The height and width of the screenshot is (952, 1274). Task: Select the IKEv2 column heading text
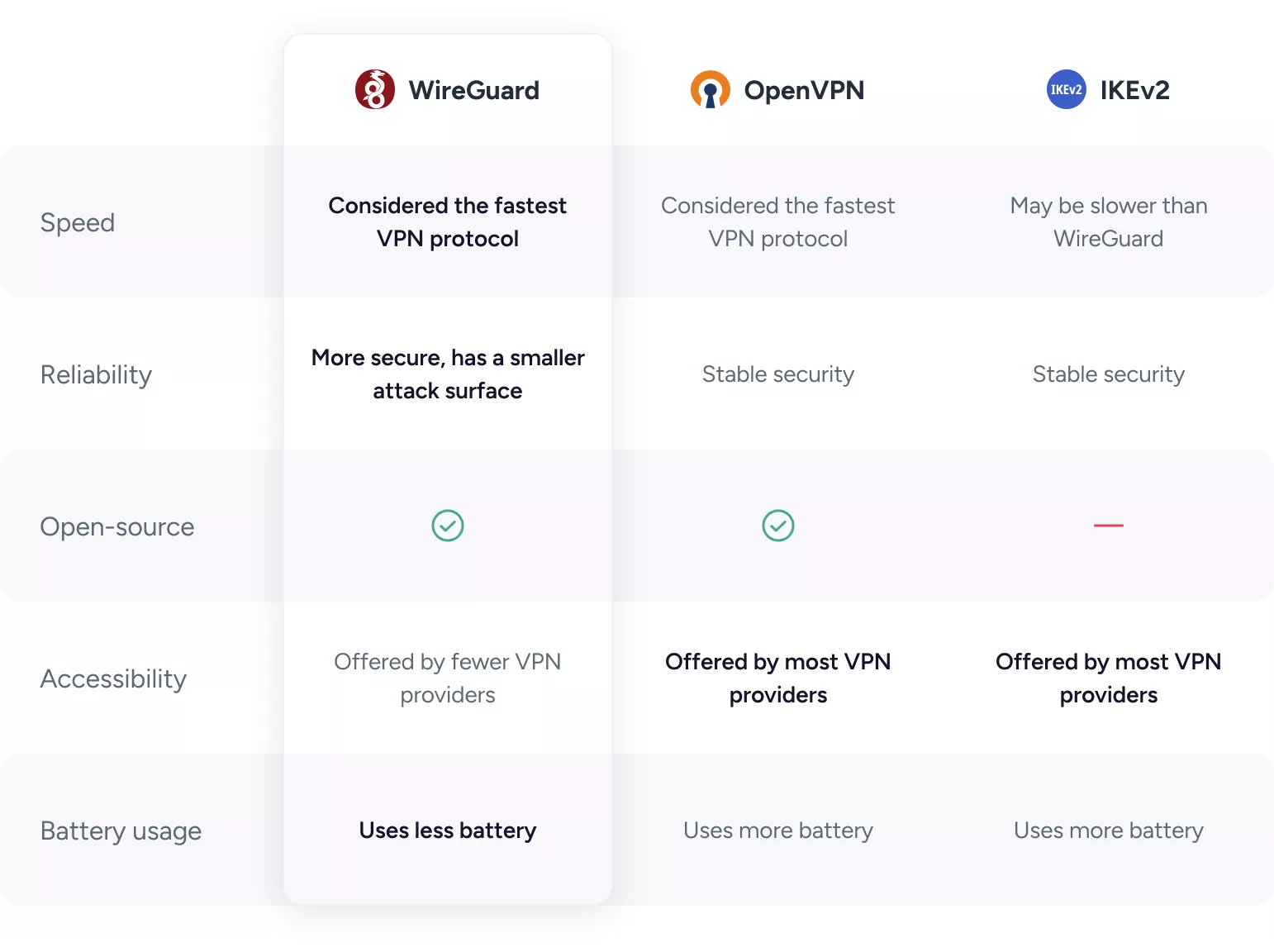[1134, 90]
